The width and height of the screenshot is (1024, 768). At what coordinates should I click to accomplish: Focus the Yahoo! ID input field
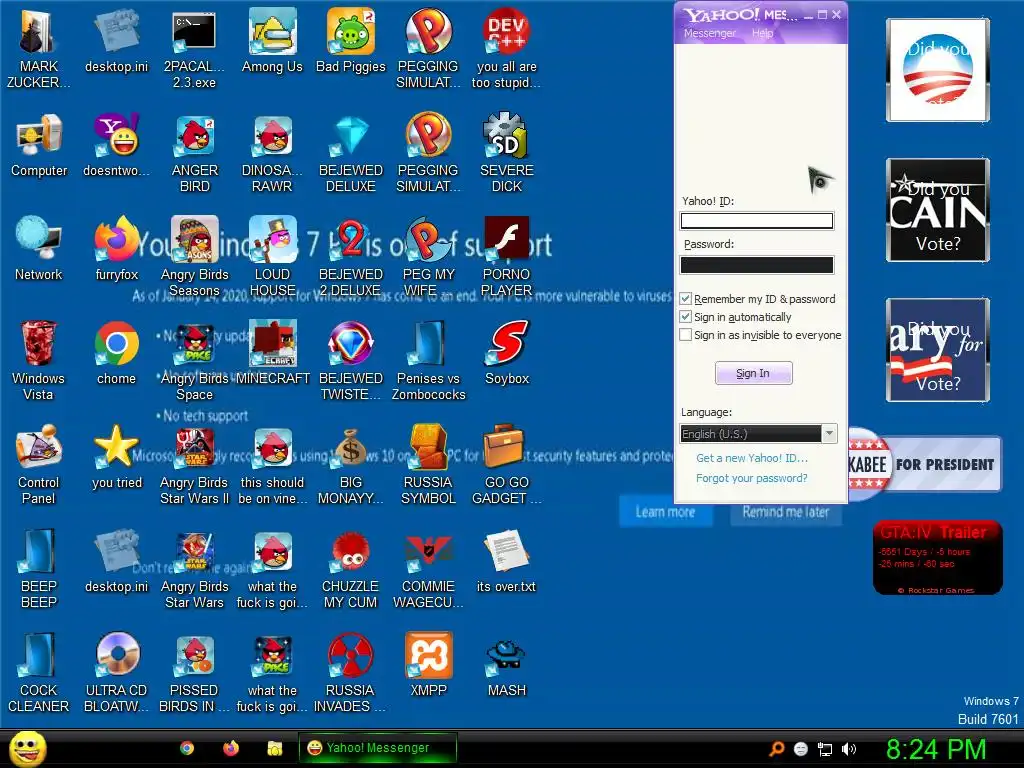(x=757, y=221)
